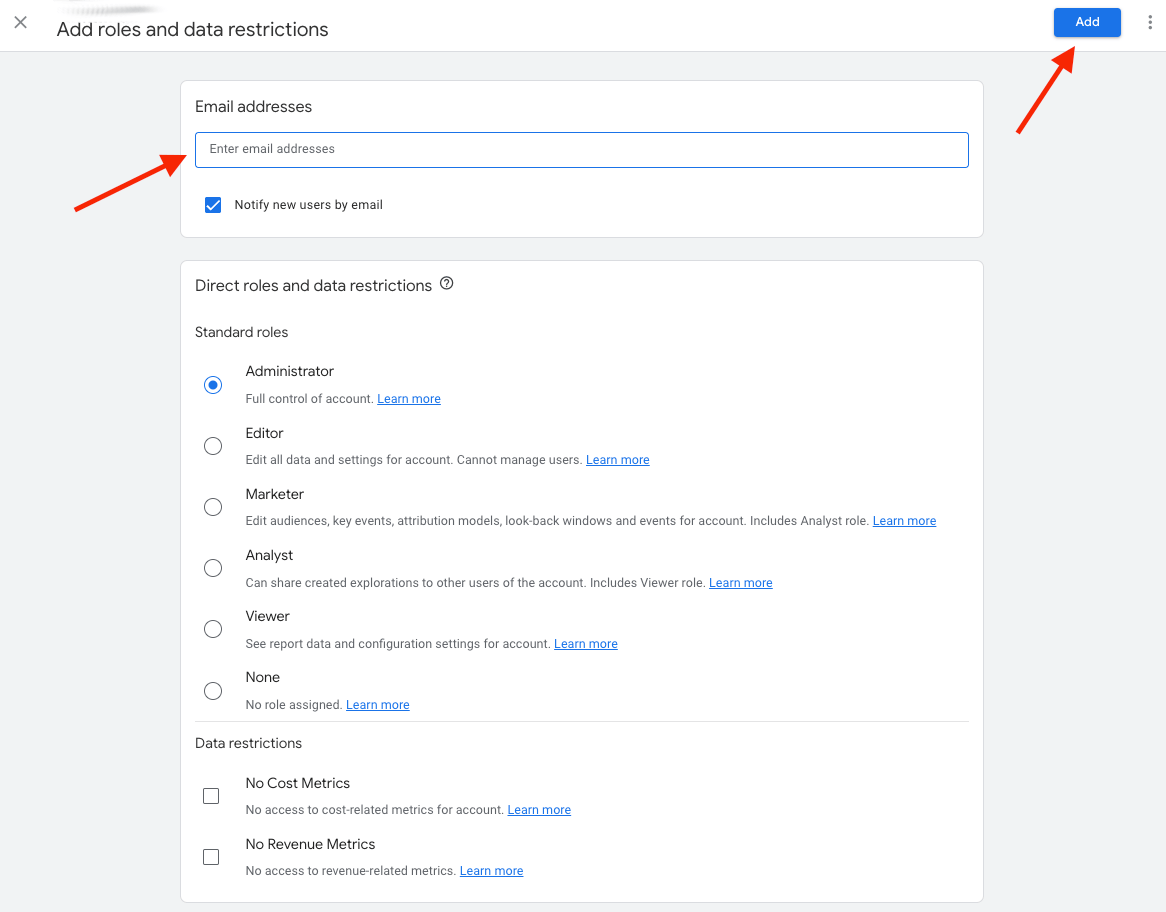
Task: Click the Marketer label text
Action: click(274, 494)
